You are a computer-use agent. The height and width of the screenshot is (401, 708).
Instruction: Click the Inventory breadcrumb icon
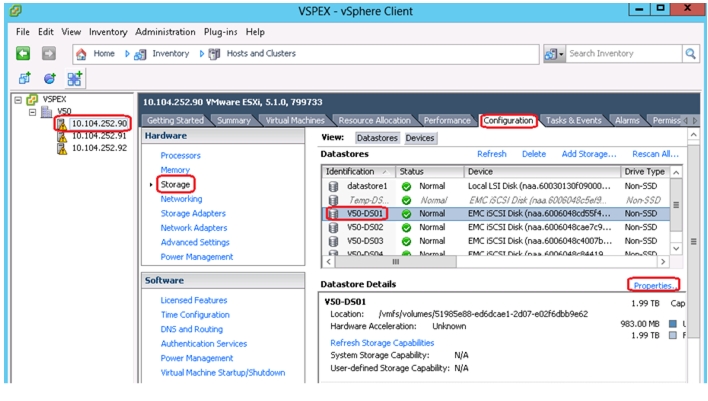click(x=140, y=54)
